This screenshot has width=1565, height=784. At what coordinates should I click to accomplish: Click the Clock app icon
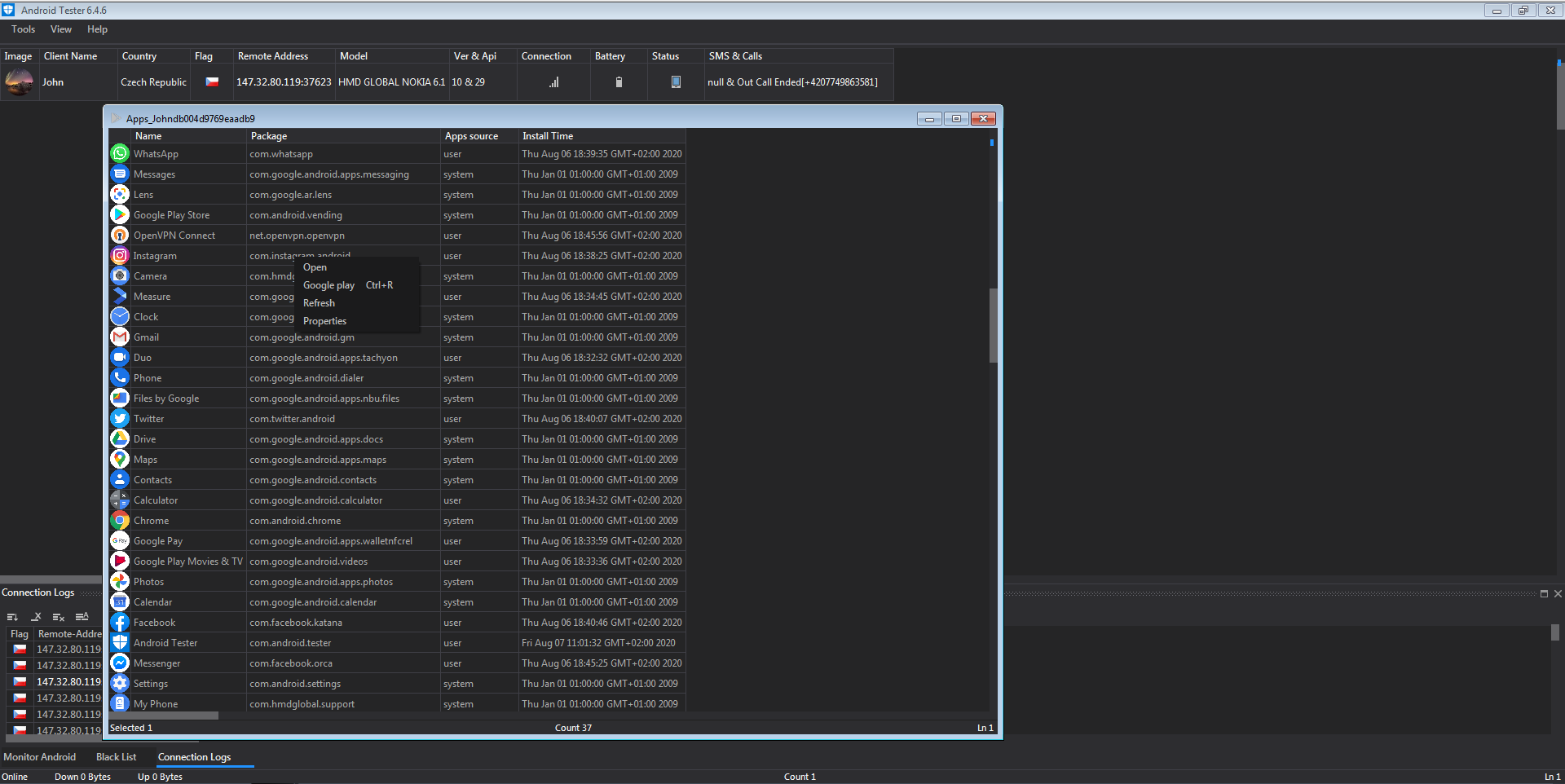[120, 316]
